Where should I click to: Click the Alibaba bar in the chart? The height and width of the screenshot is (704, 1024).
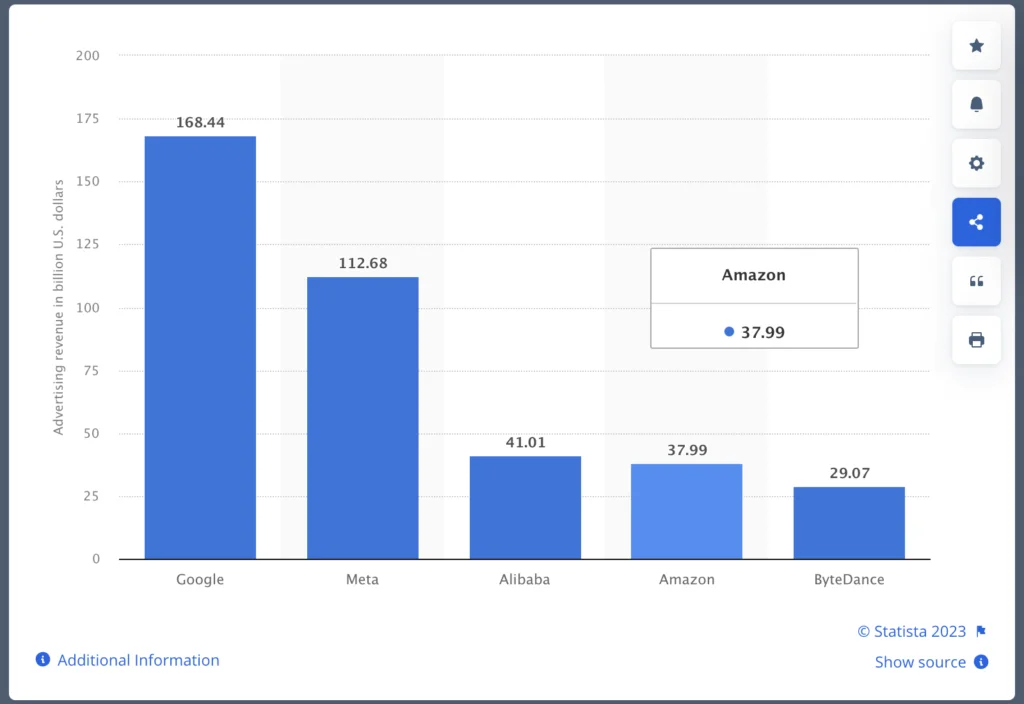point(525,507)
